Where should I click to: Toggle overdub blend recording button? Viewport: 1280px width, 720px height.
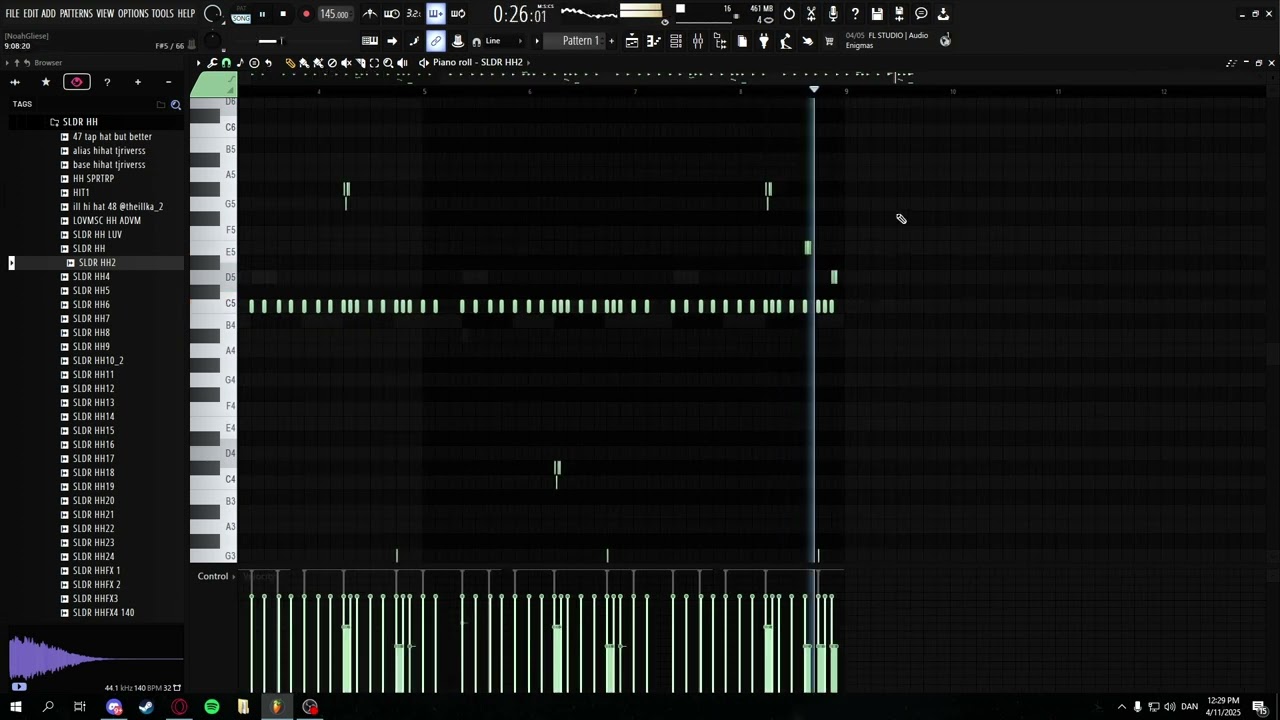[436, 14]
